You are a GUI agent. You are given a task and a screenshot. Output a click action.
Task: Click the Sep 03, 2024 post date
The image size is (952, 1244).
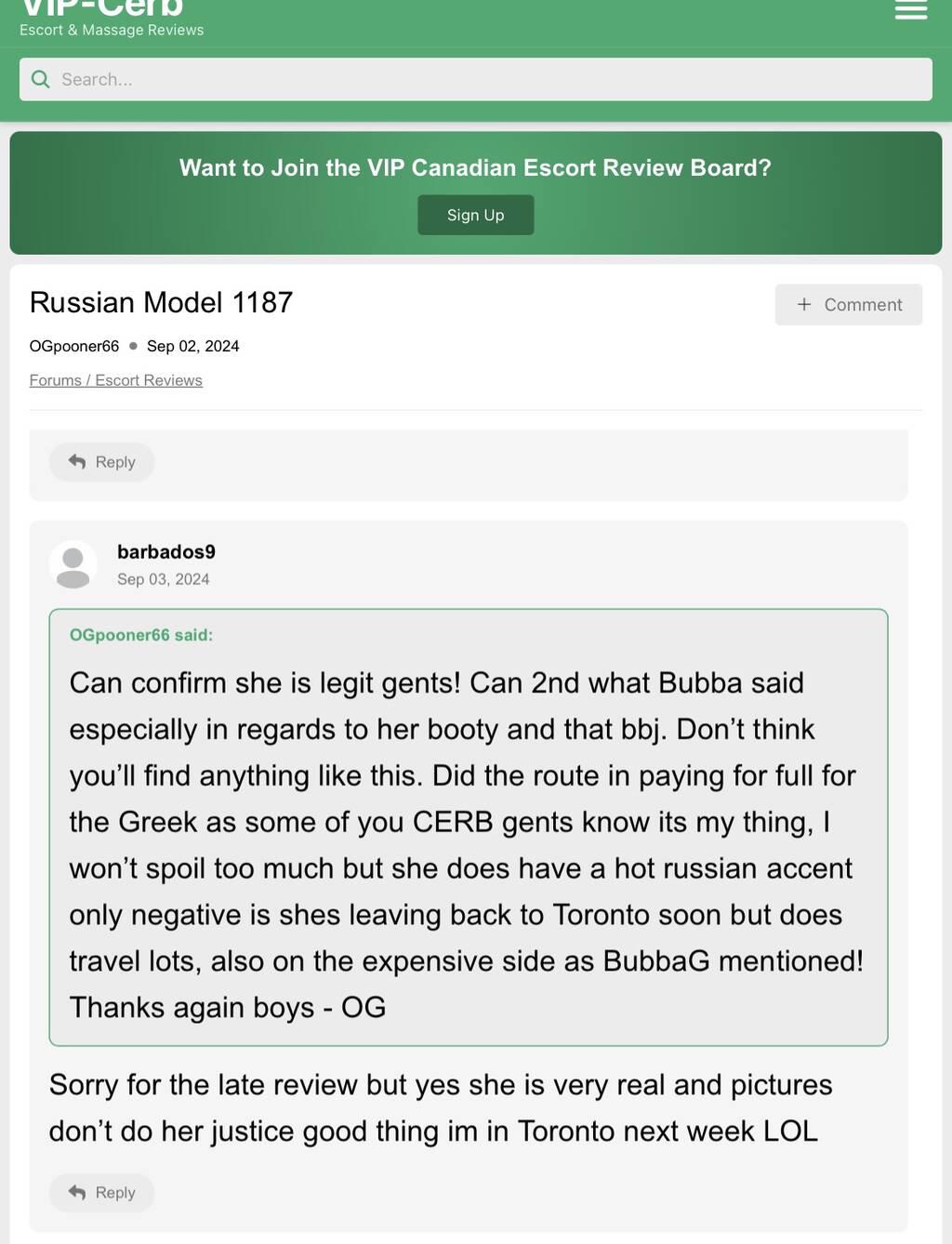164,579
